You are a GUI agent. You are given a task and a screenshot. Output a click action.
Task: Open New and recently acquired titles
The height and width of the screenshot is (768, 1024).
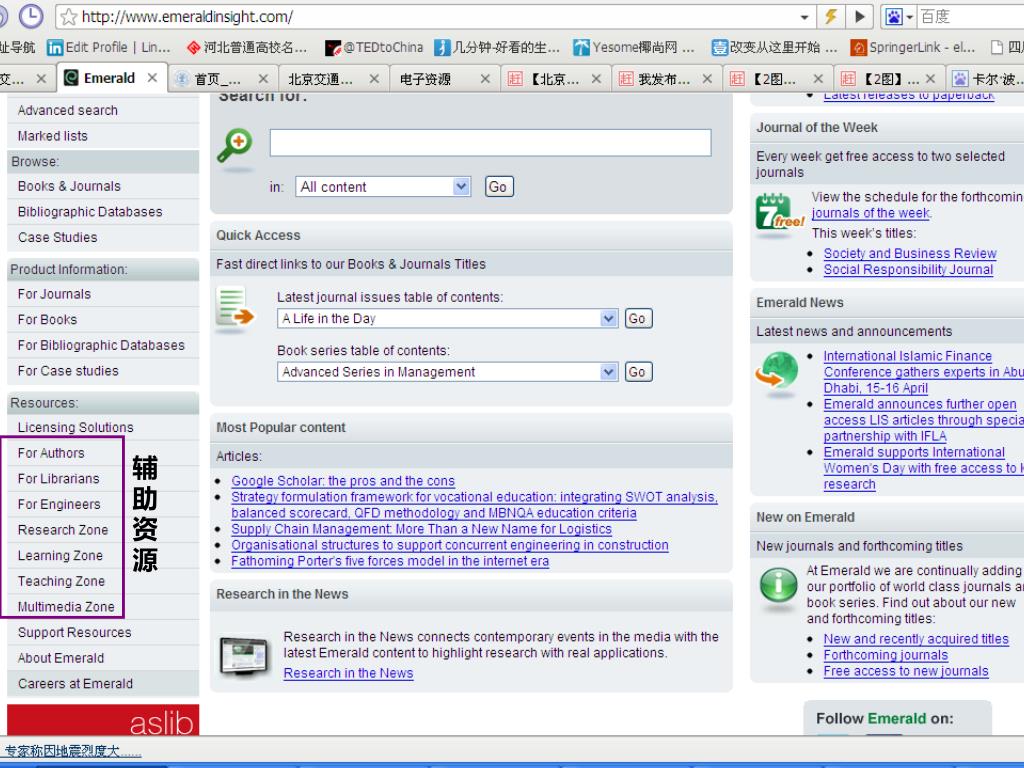916,639
